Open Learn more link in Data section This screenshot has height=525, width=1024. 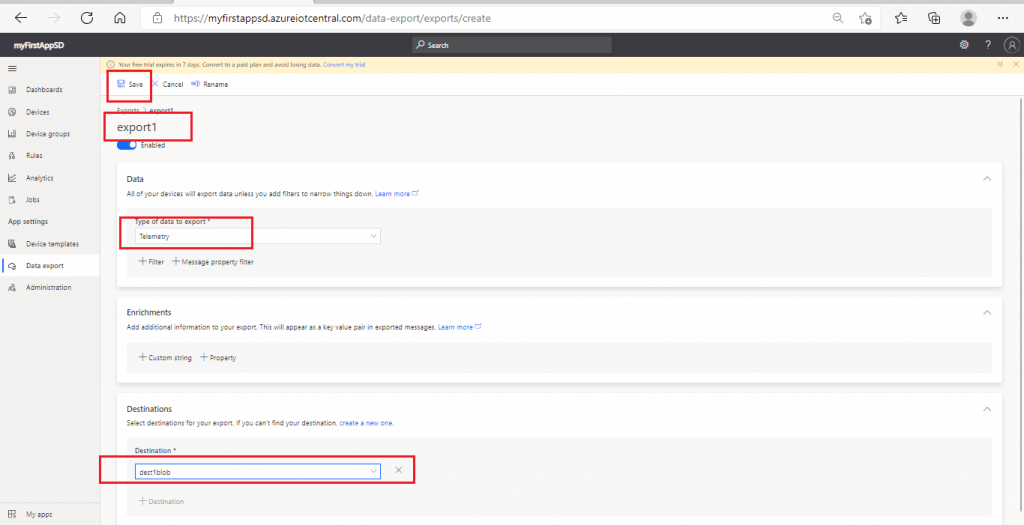[396, 194]
